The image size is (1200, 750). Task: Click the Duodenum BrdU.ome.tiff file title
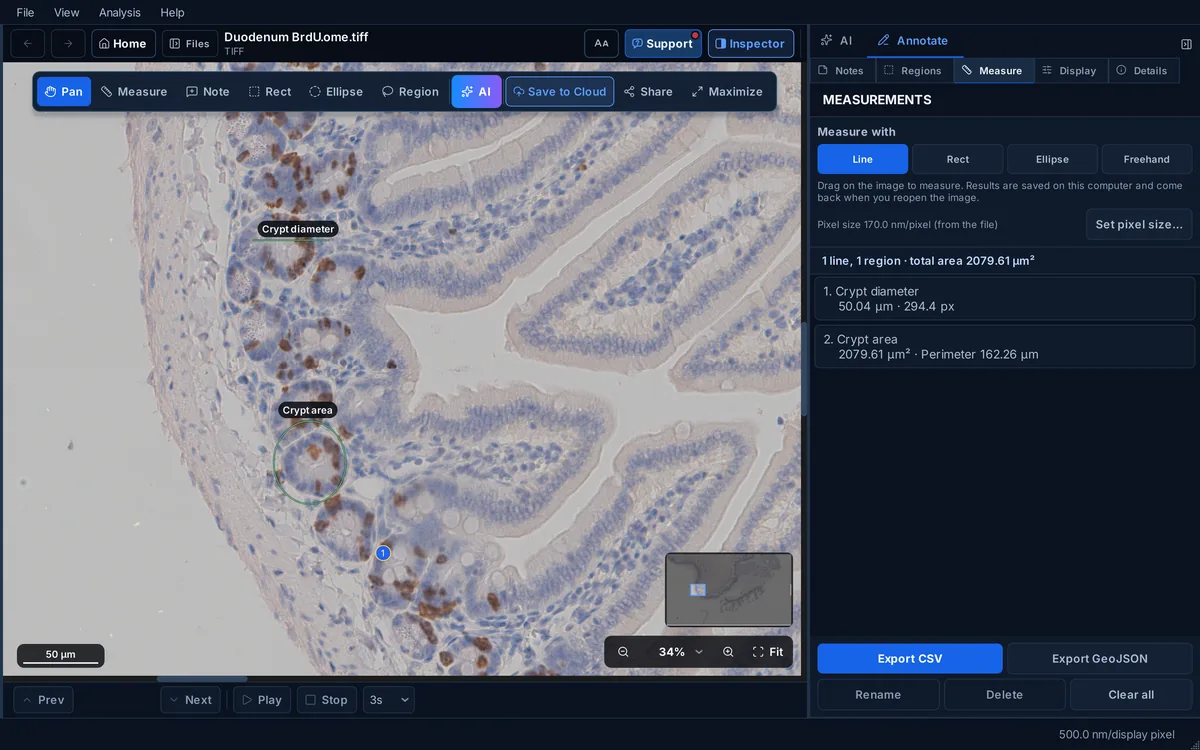coord(296,37)
